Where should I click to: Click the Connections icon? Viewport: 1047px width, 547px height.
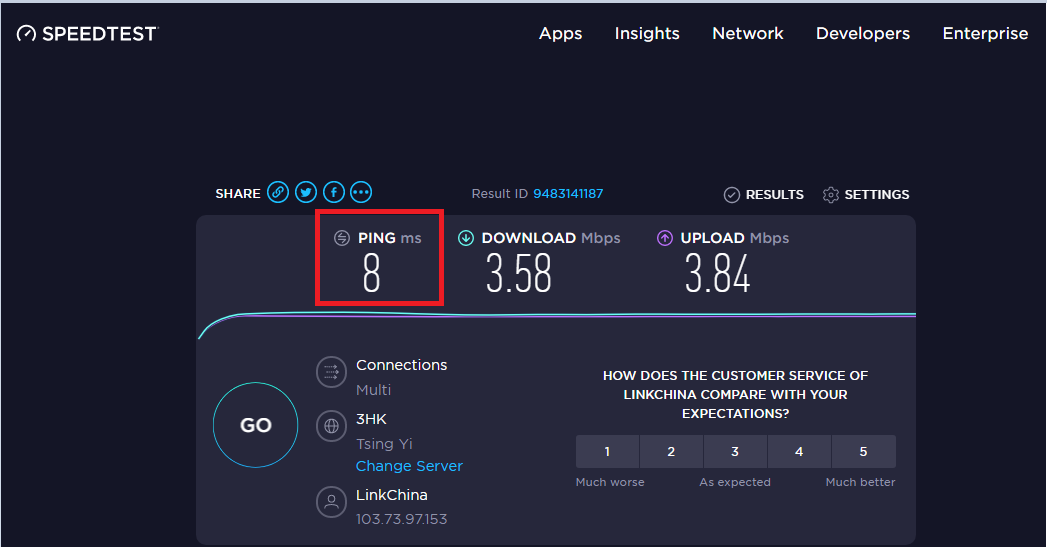(331, 372)
